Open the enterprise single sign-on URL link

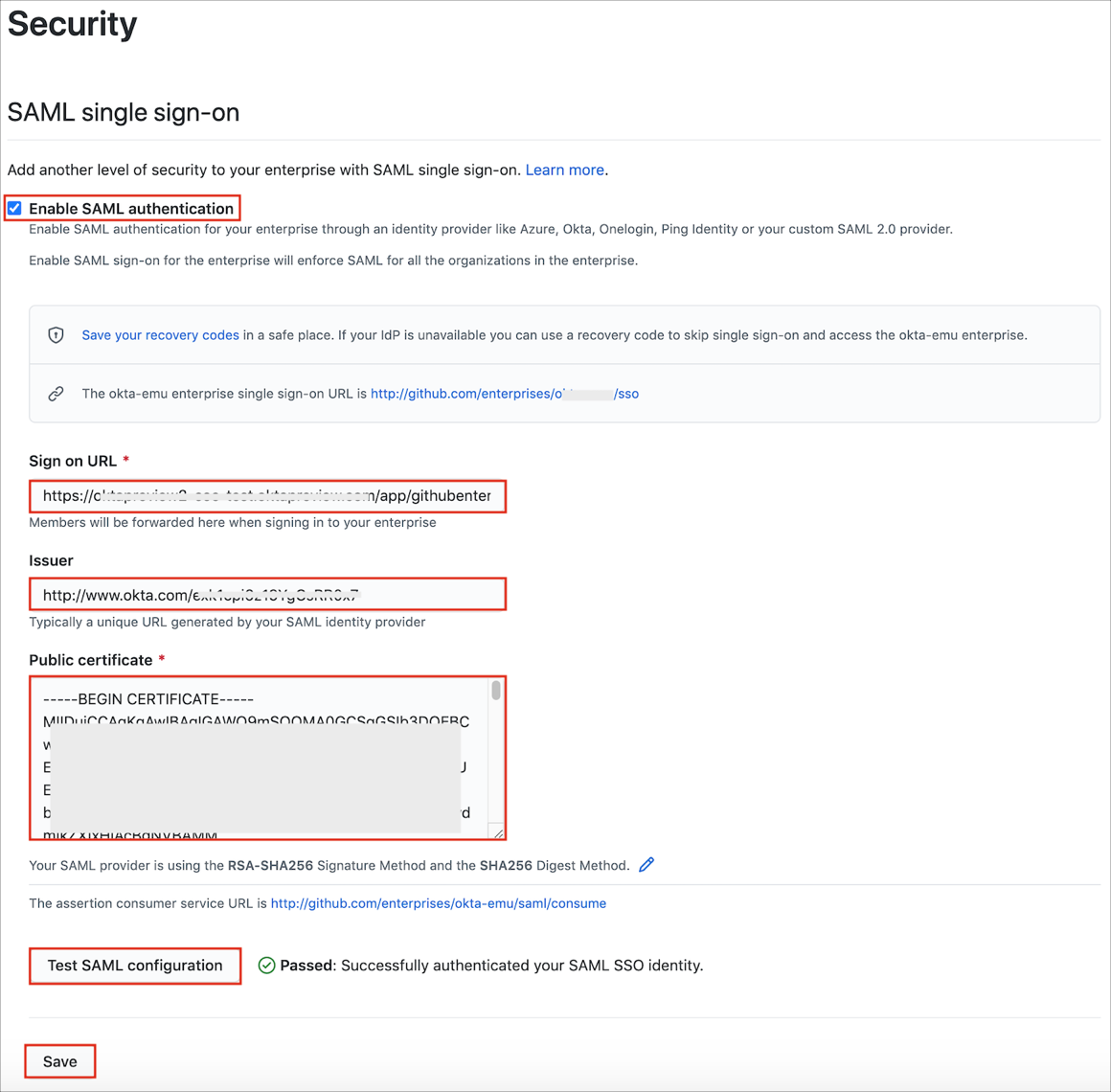tap(504, 394)
